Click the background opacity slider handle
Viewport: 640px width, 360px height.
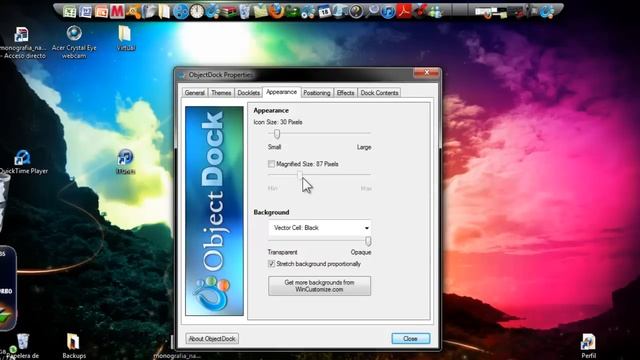point(368,241)
